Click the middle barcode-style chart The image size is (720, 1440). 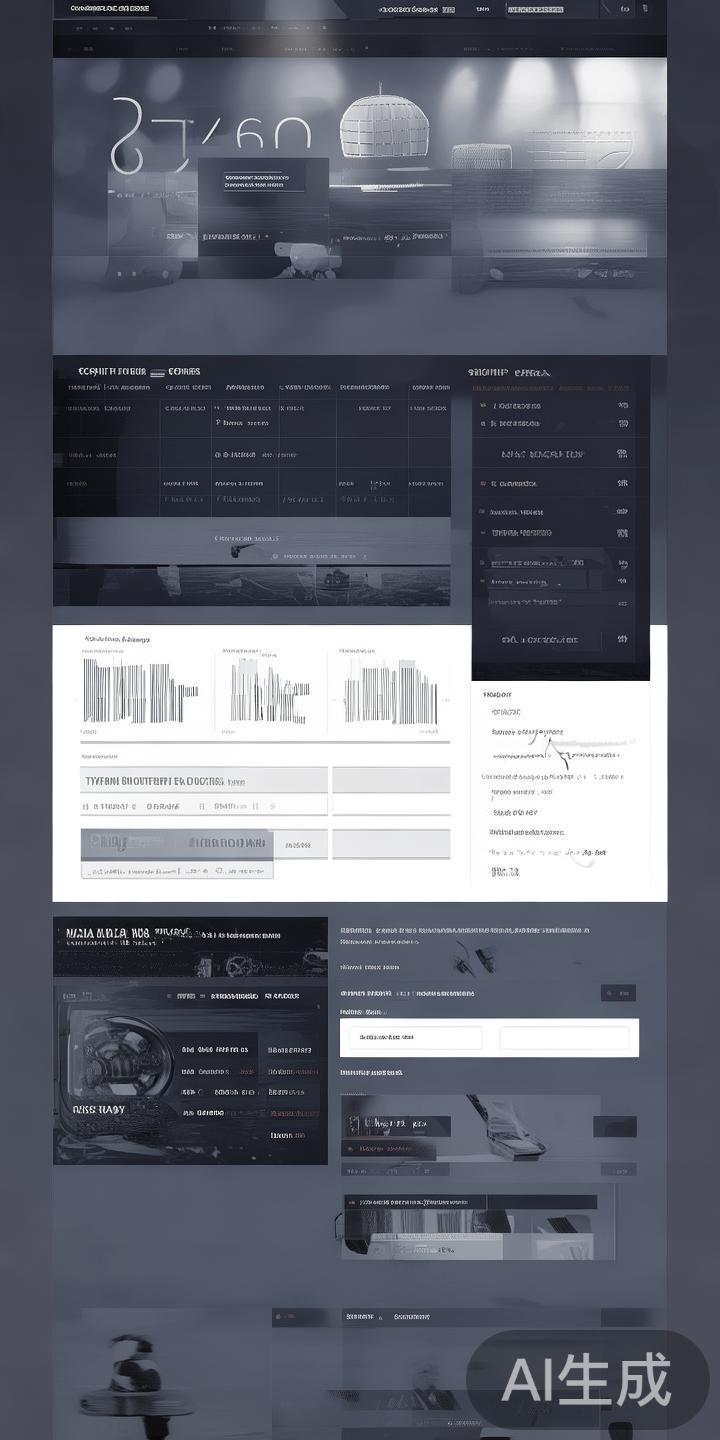click(x=268, y=690)
